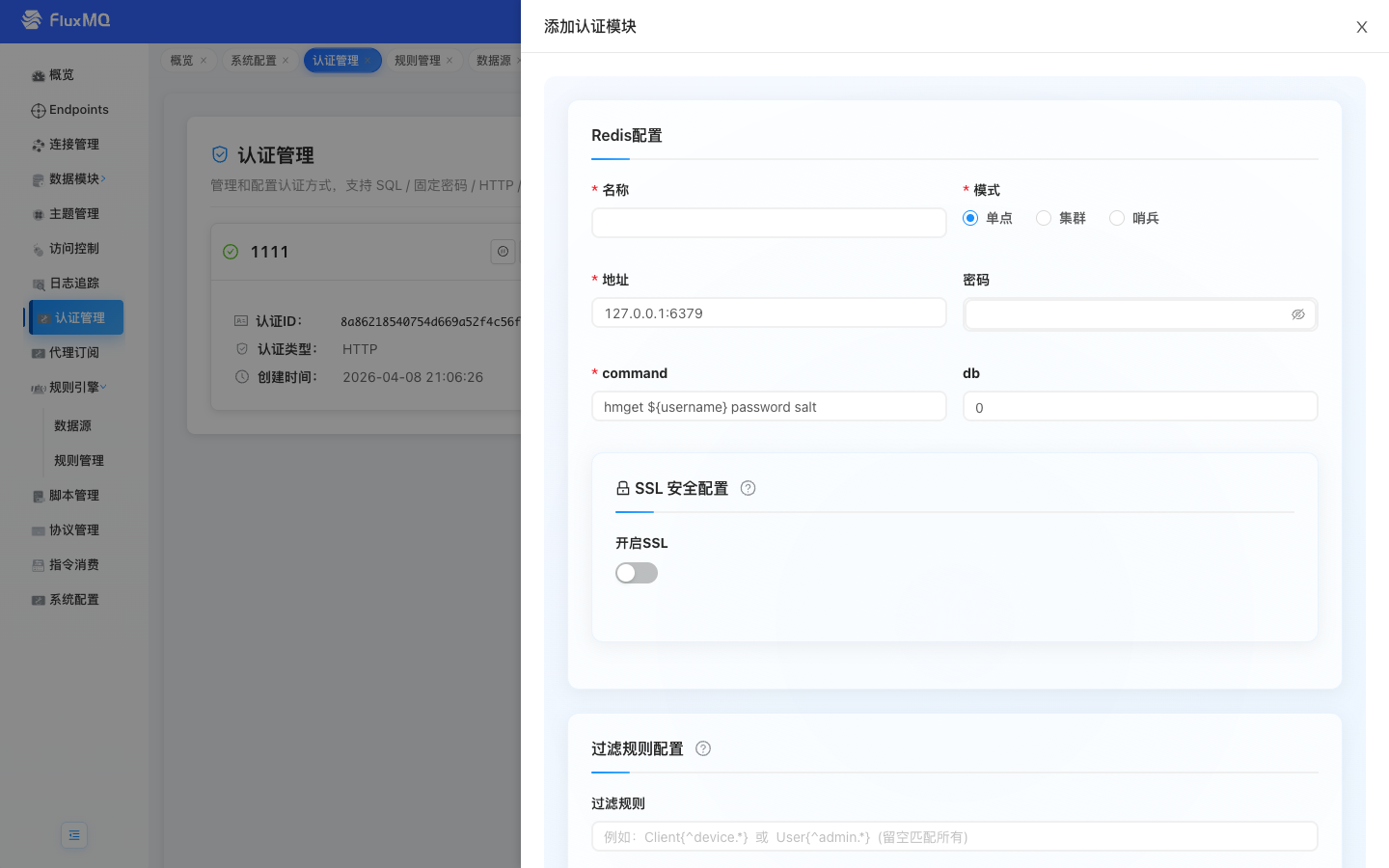Select the 单点 mode radio button
Image resolution: width=1389 pixels, height=868 pixels.
pyautogui.click(x=970, y=218)
